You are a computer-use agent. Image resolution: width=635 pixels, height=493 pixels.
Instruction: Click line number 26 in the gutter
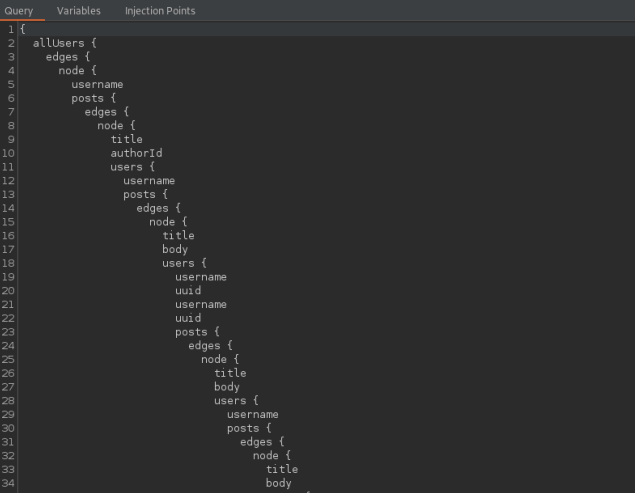[8, 373]
